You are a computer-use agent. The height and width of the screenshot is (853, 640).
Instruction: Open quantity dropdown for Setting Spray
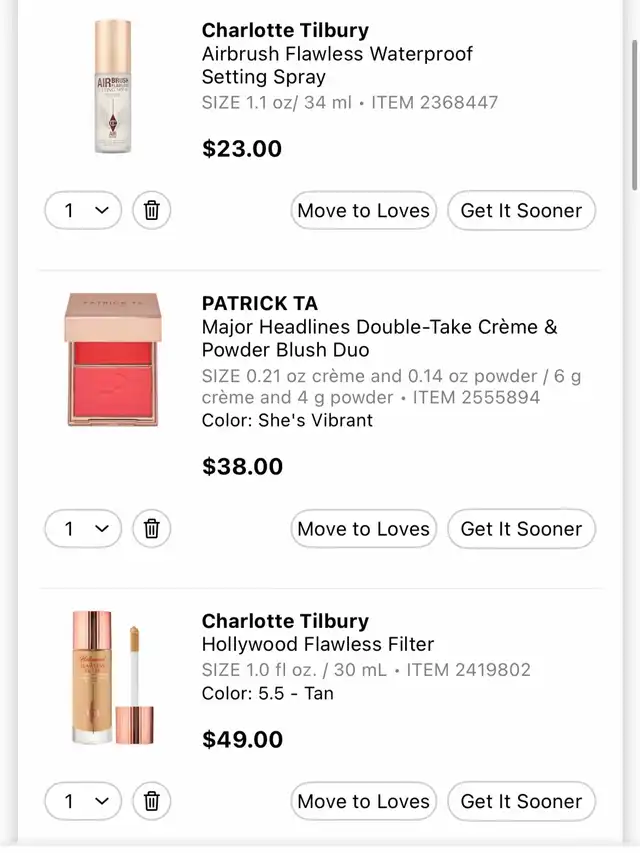83,210
